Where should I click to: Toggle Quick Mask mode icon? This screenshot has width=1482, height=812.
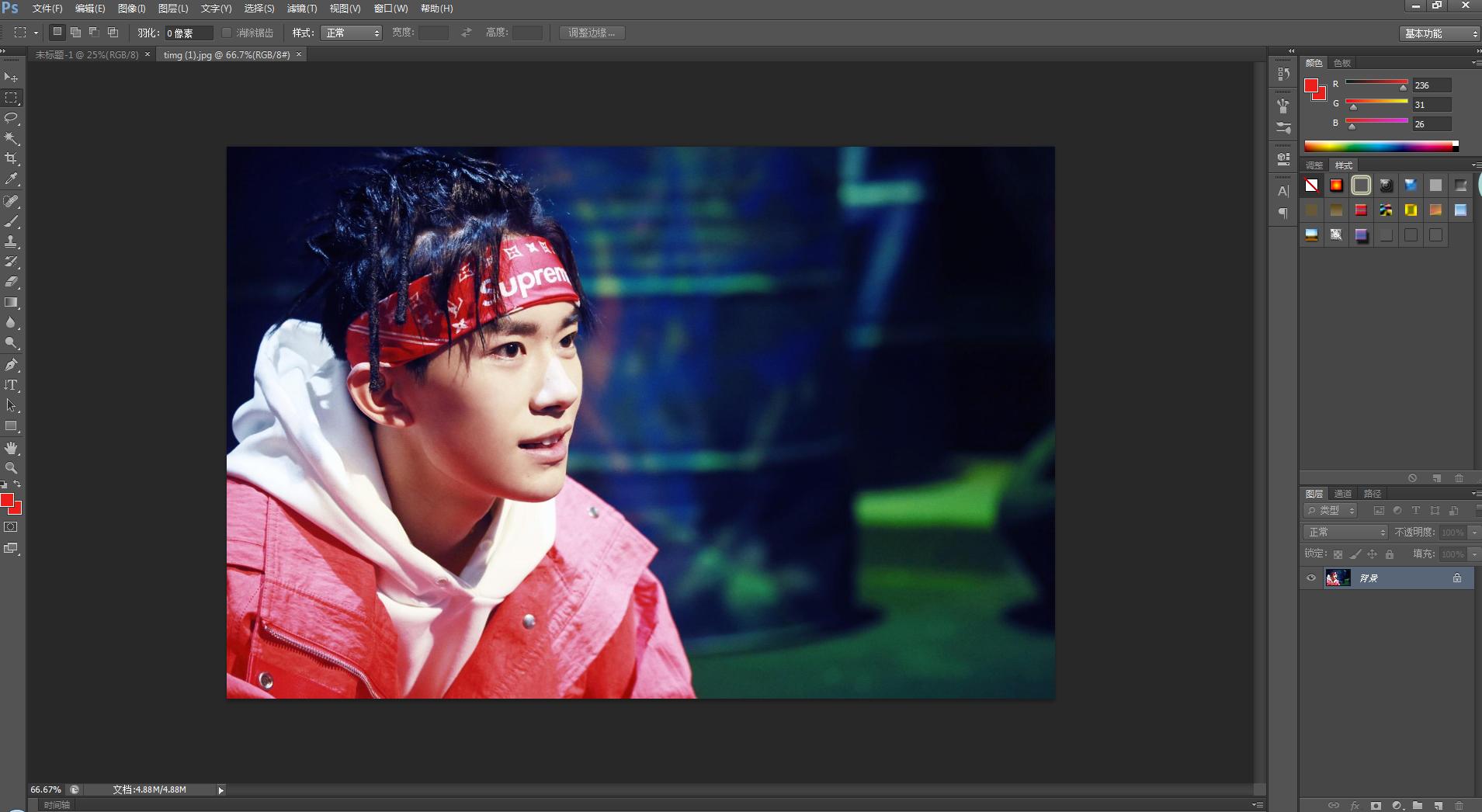coord(11,527)
